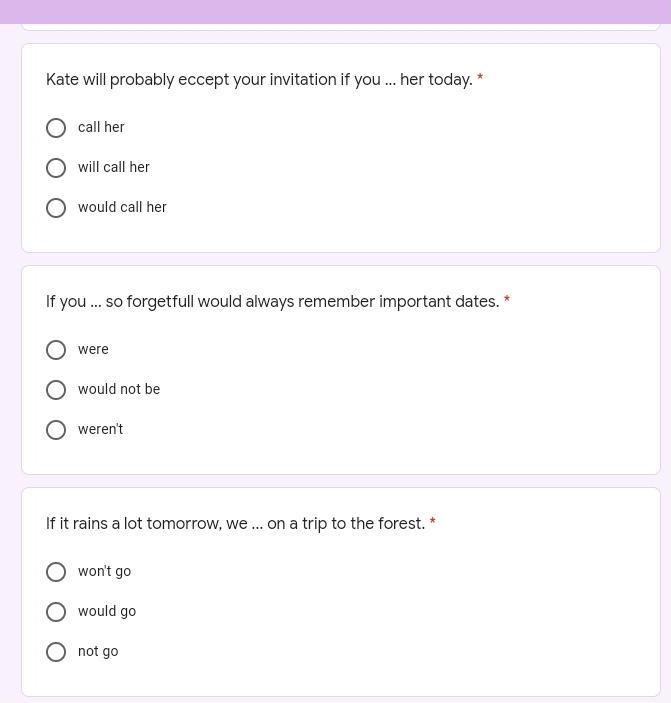This screenshot has width=671, height=703.
Task: Pick the 'would not be' radio button
Action: click(56, 390)
